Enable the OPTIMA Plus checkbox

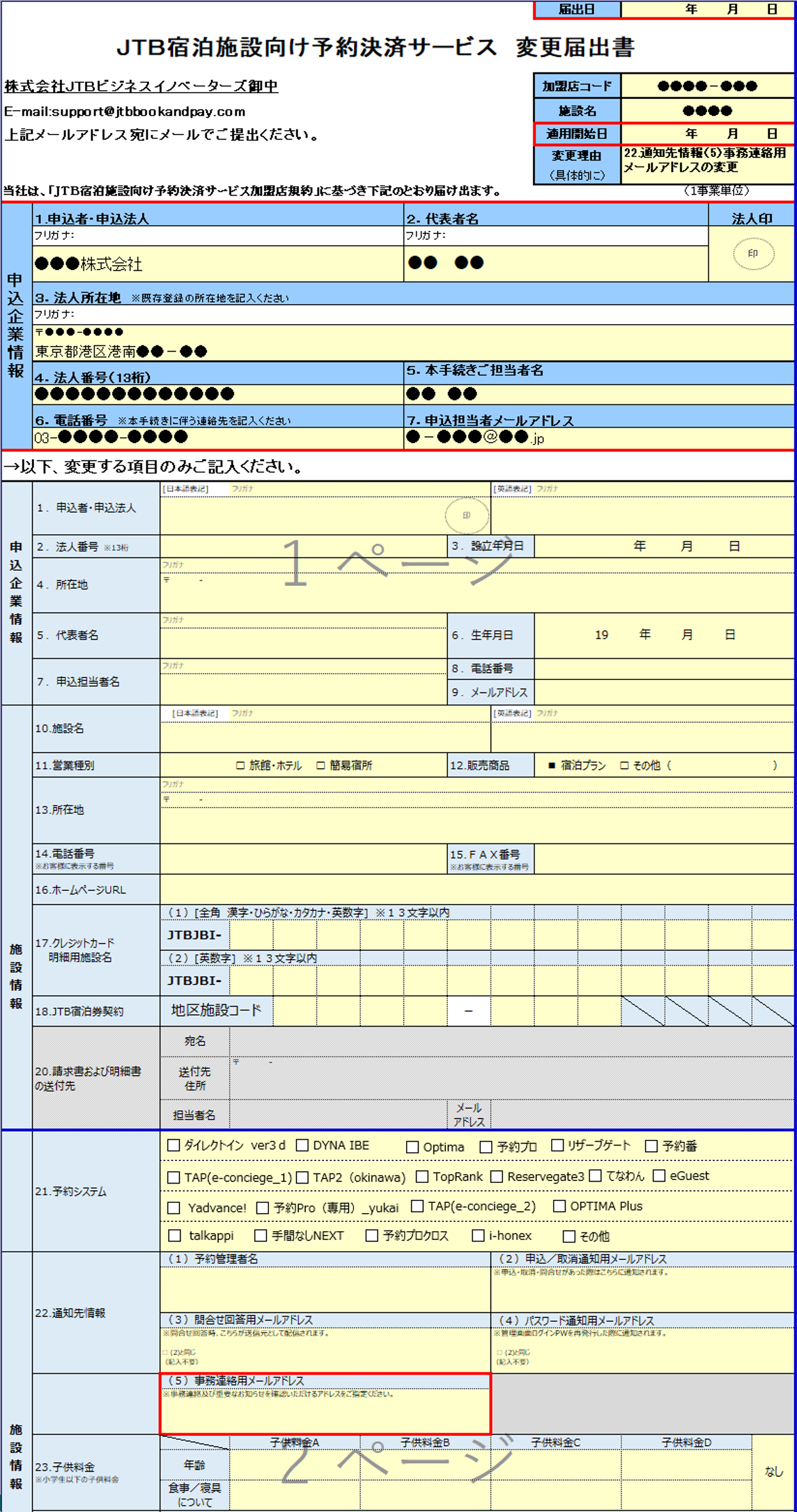coord(559,1206)
